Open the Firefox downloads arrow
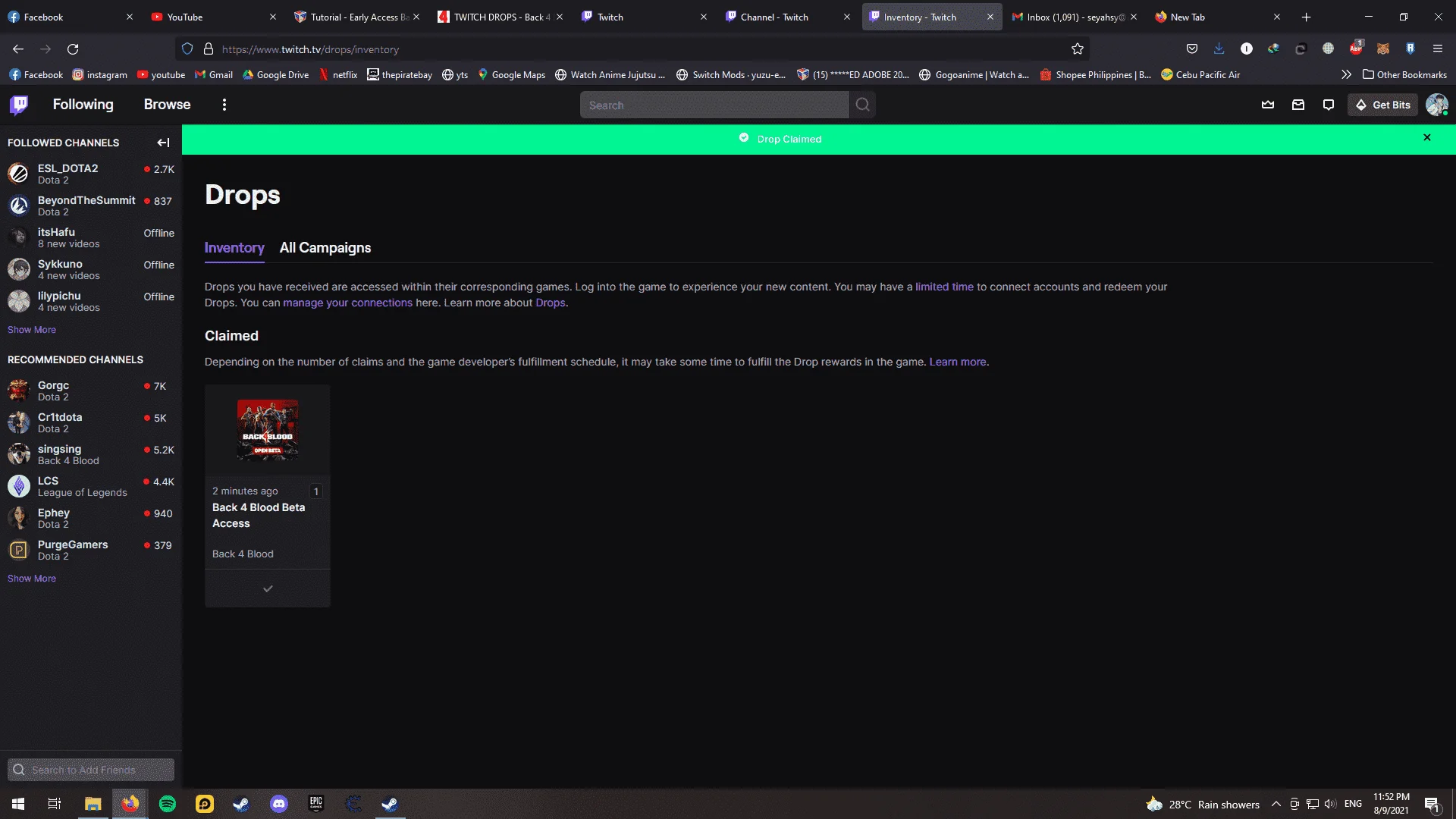The width and height of the screenshot is (1456, 819). pos(1219,49)
